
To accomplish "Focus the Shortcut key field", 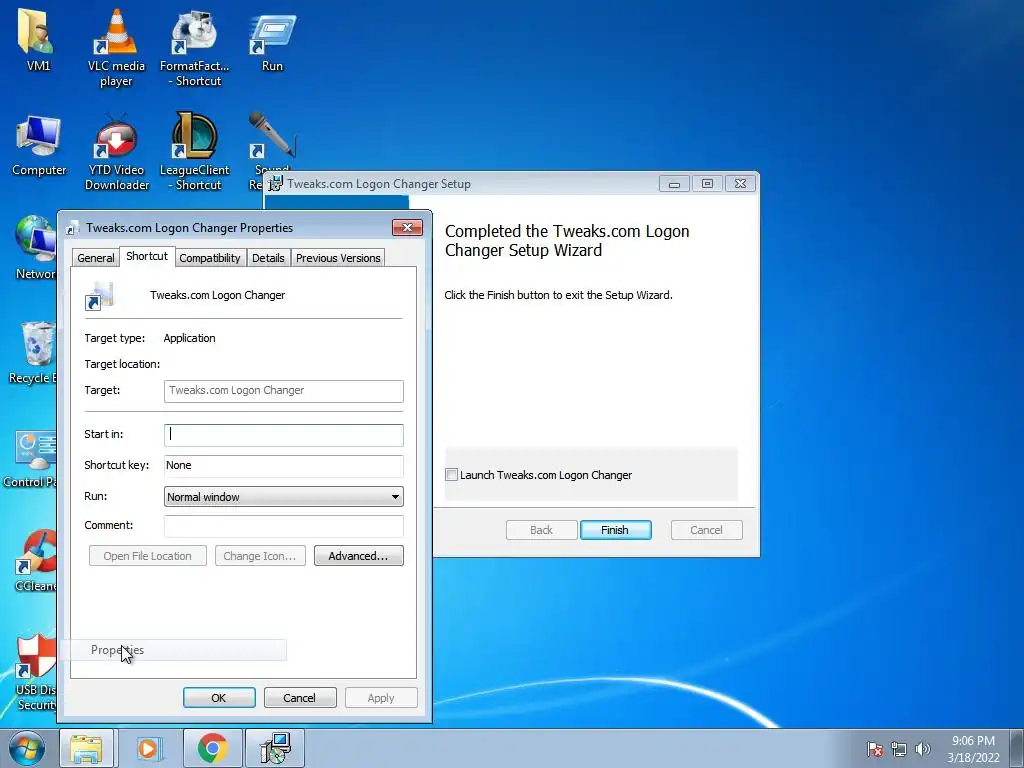I will 283,466.
